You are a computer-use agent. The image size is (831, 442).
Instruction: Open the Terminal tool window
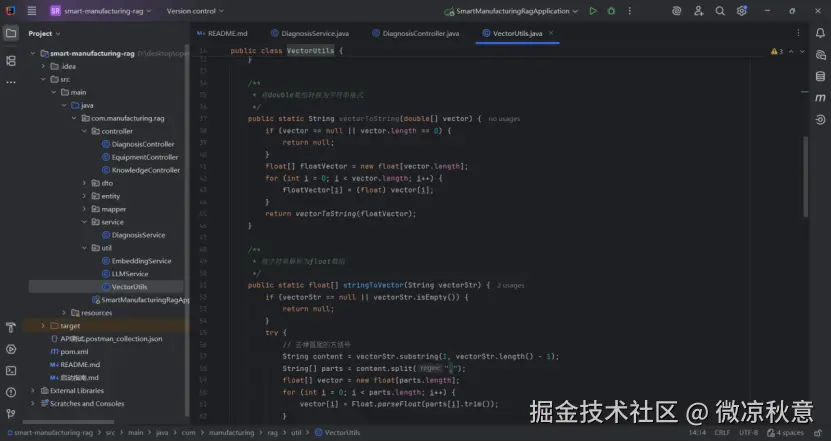click(11, 370)
